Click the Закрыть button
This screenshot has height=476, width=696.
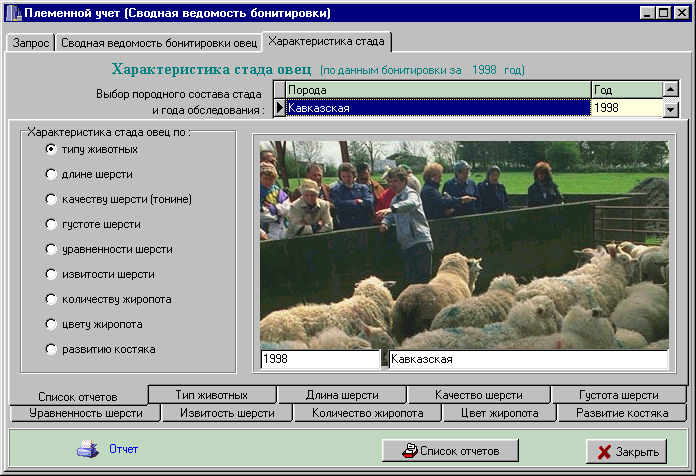click(x=628, y=452)
